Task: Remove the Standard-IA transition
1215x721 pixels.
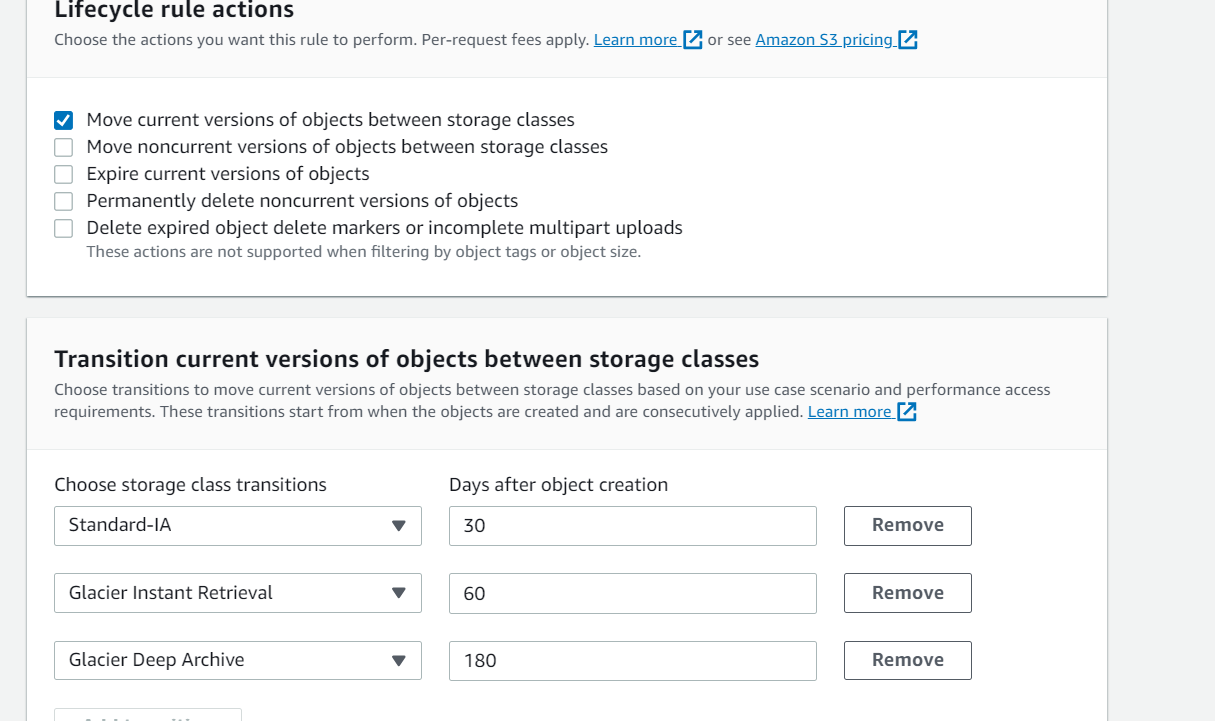Action: [908, 526]
